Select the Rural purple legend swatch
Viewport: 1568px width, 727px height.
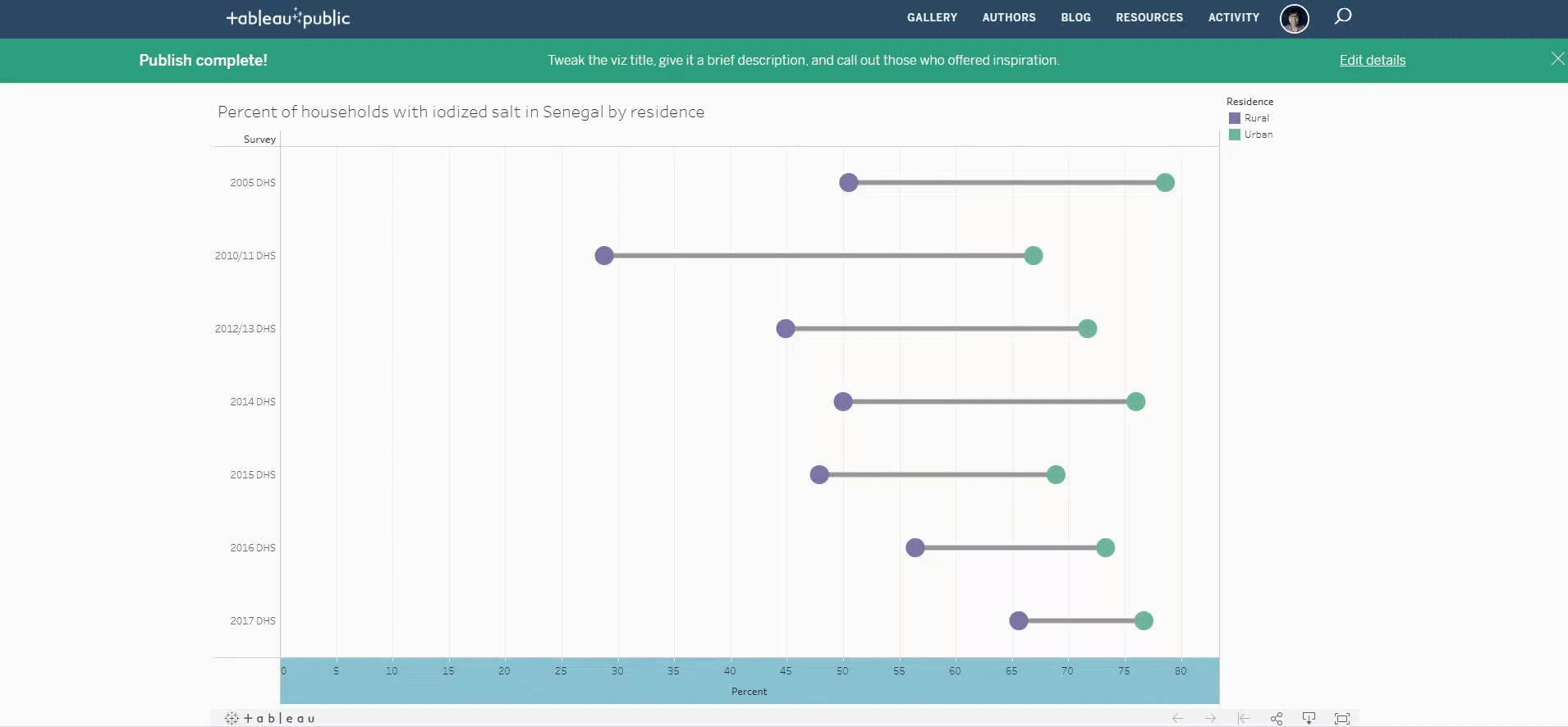1235,118
